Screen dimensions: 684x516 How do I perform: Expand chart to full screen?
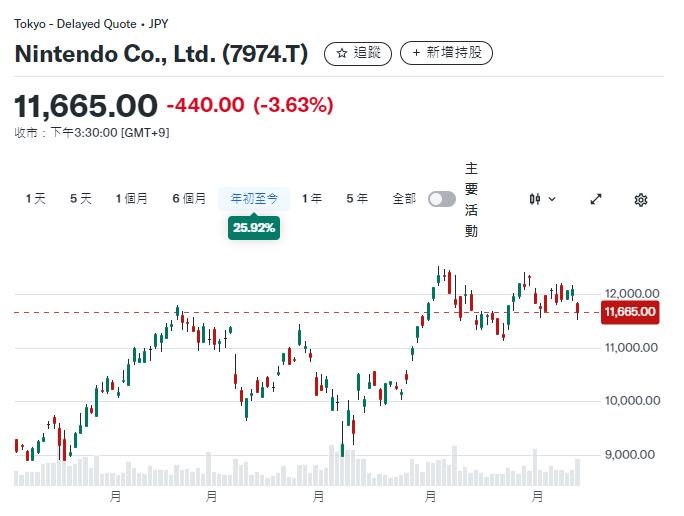pyautogui.click(x=596, y=199)
